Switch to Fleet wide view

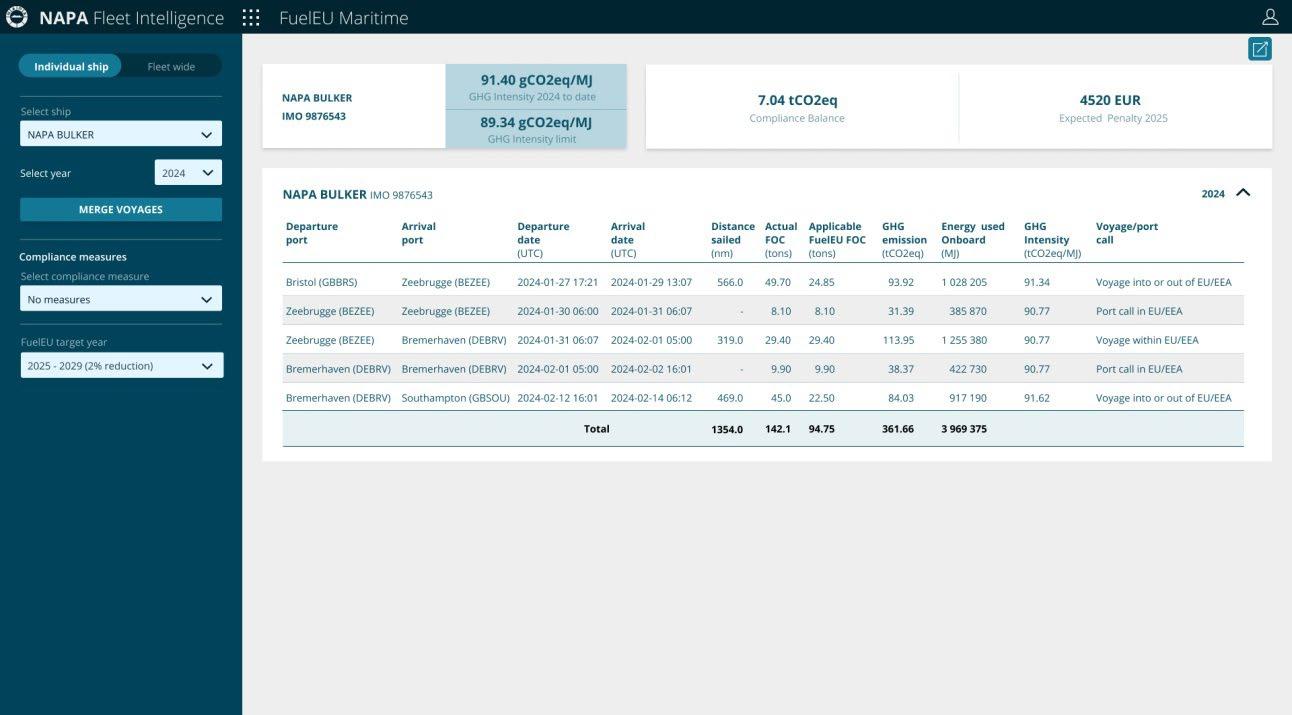pyautogui.click(x=171, y=66)
